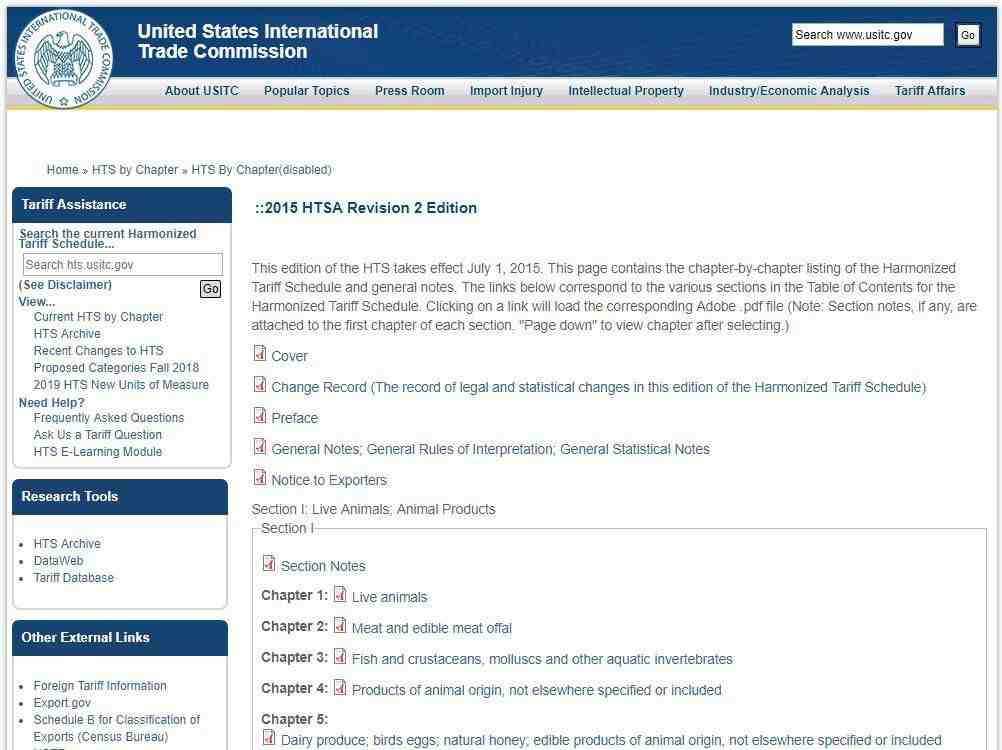
Task: Open Proposed Categories Fall 2018 link
Action: [116, 368]
